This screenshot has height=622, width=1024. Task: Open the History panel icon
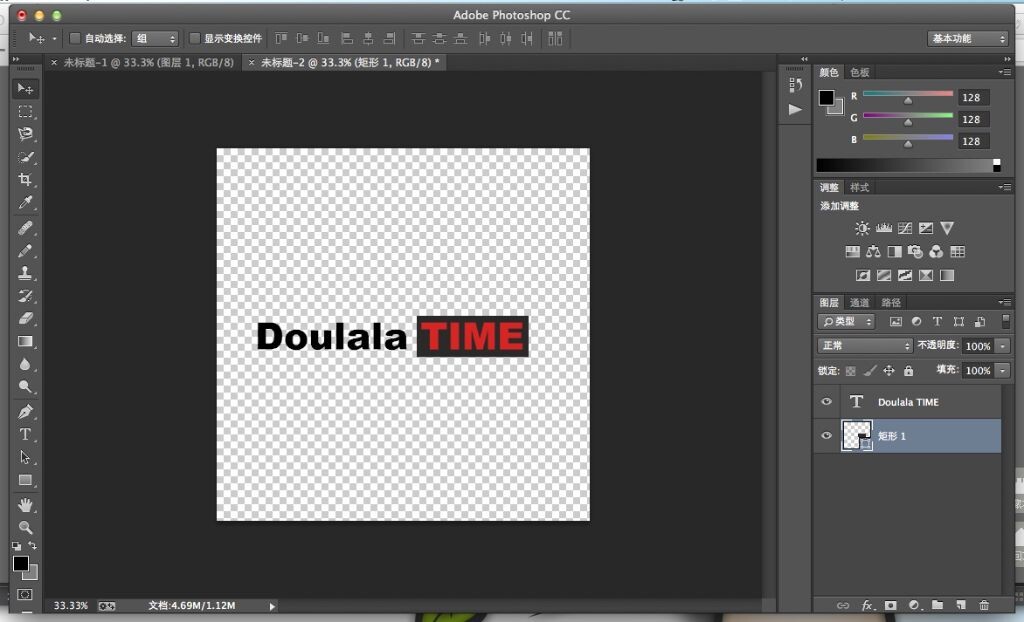pos(795,85)
